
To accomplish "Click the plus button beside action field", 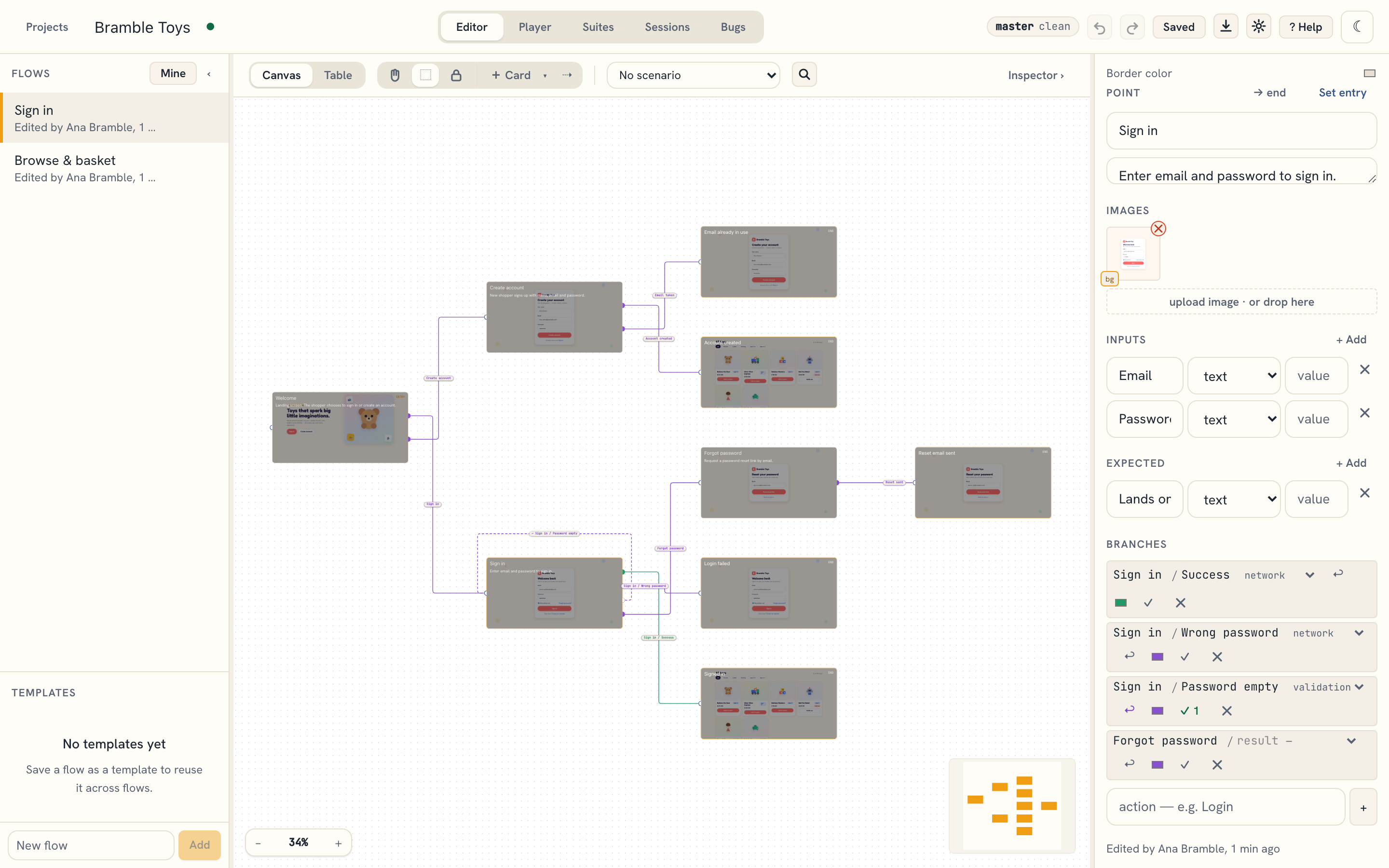I will [x=1363, y=807].
